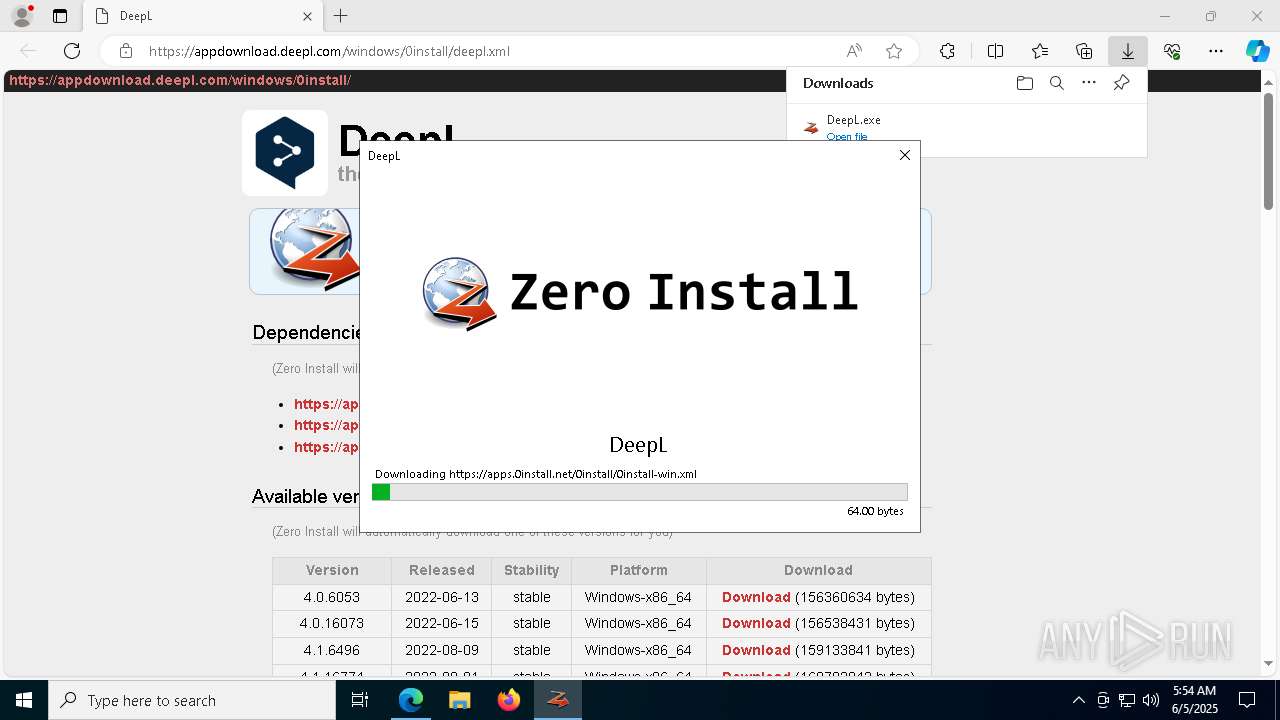1280x720 pixels.
Task: Open volume control in system tray
Action: (1150, 700)
